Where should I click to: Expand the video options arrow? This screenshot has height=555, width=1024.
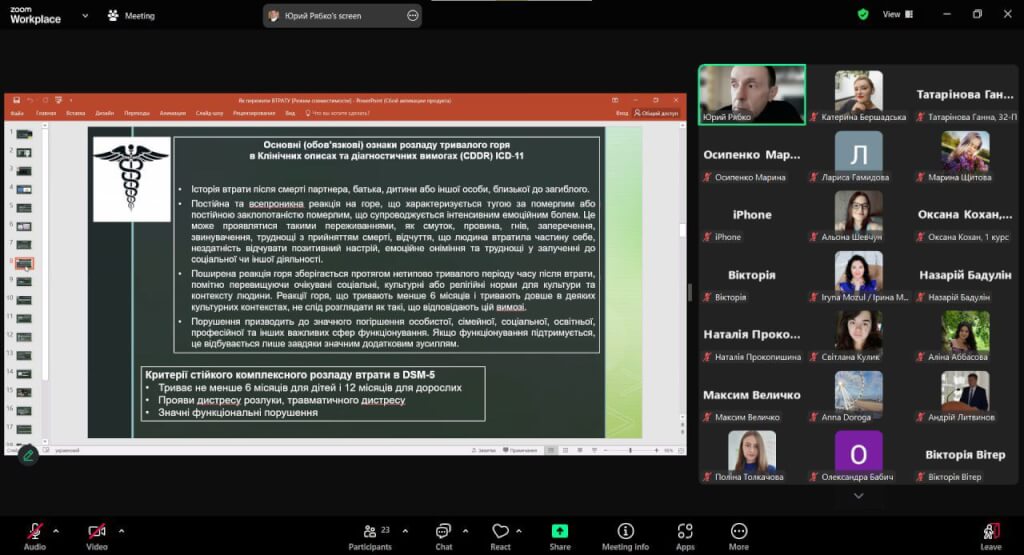(121, 530)
